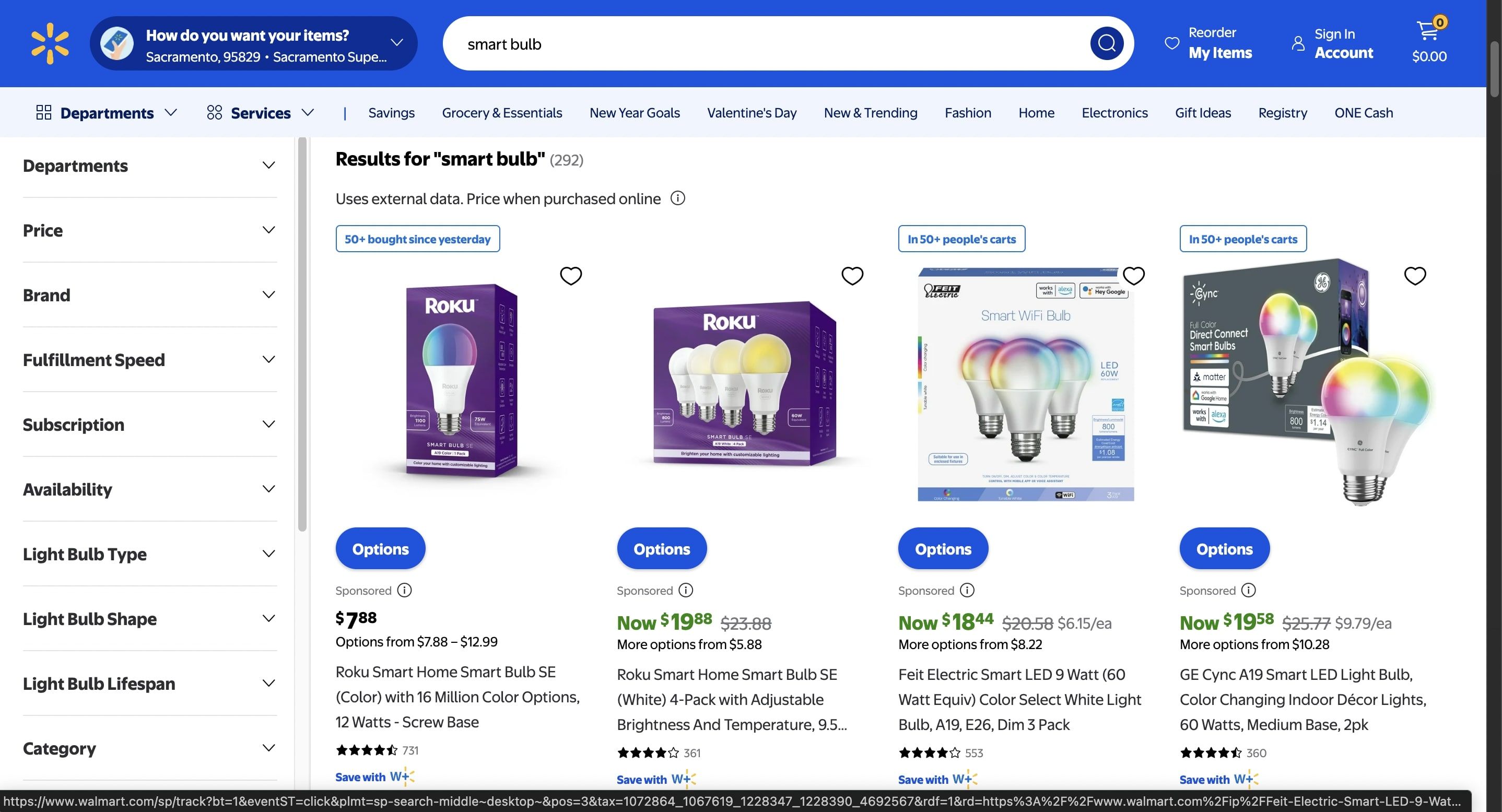1502x812 pixels.
Task: Expand the Departments filter section
Action: [149, 166]
